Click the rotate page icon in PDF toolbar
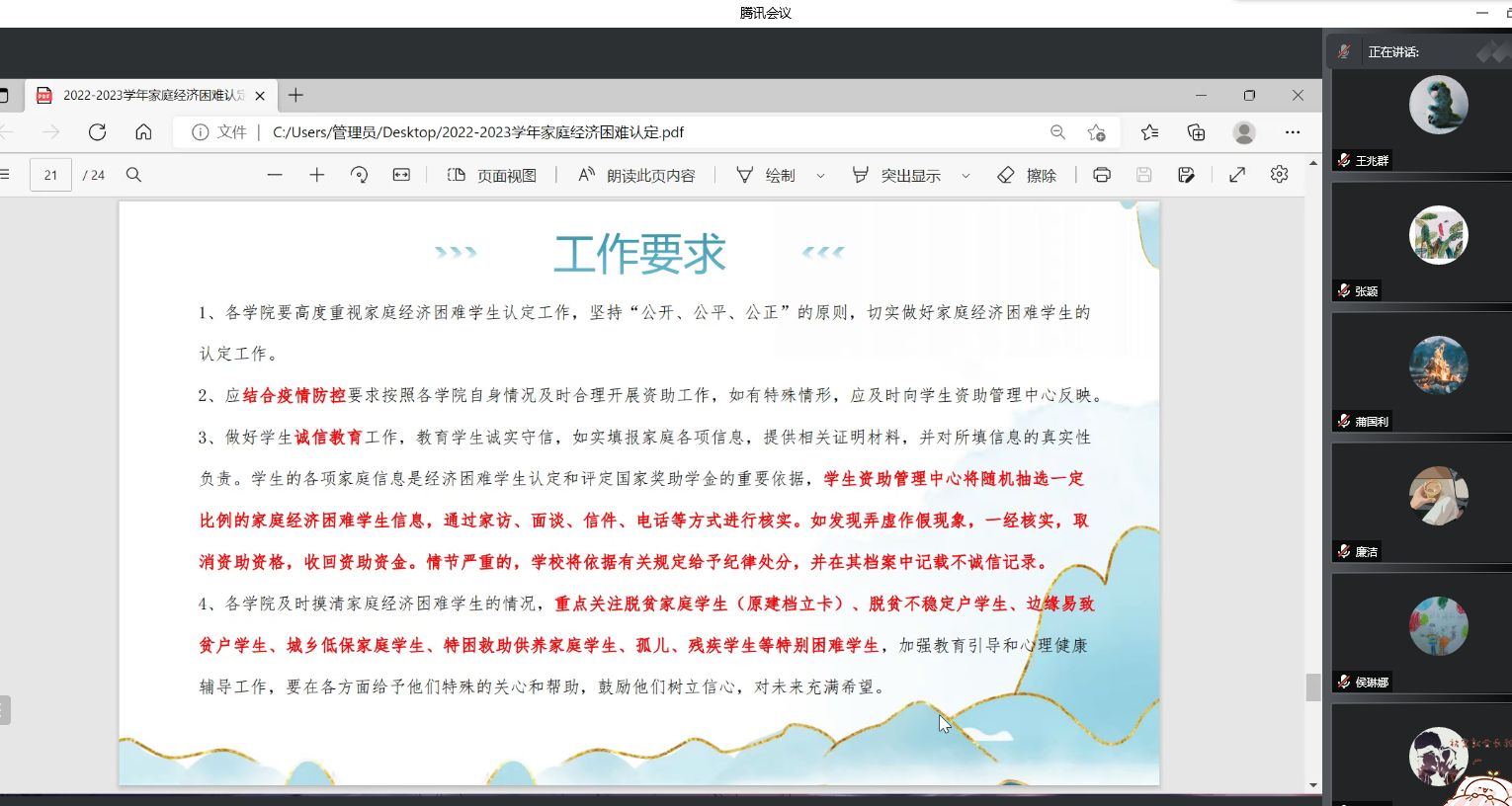The image size is (1512, 806). tap(359, 175)
